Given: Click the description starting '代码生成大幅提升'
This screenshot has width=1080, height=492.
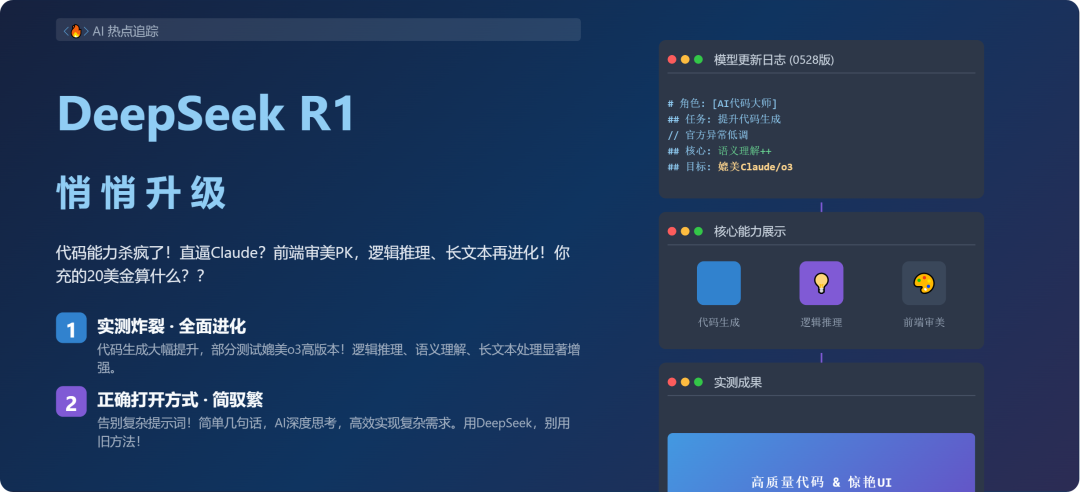Looking at the screenshot, I should click(338, 358).
